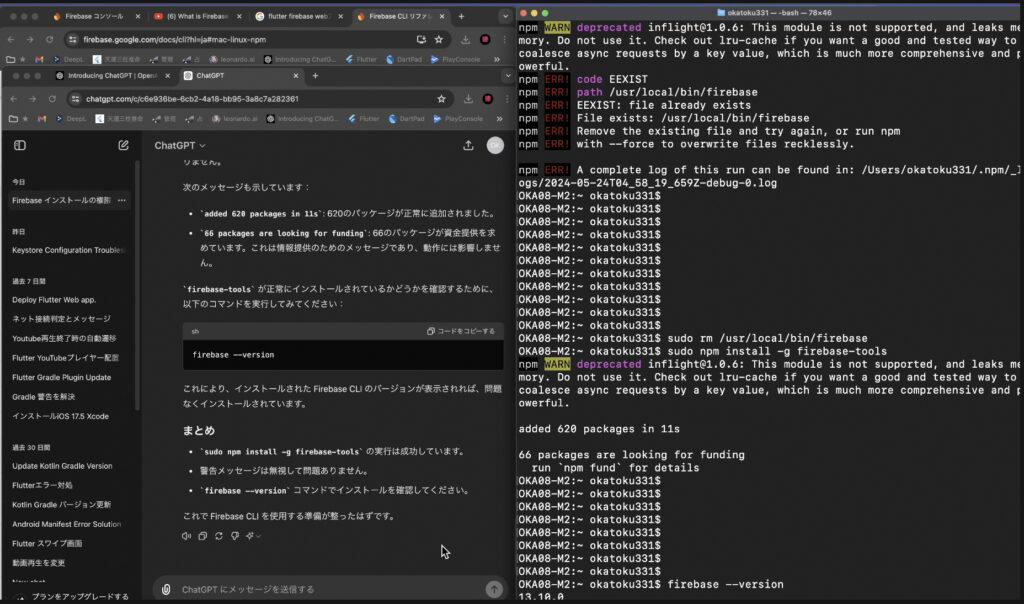Switch to the Firebase コンソール browser tab
Viewport: 1024px width, 604px height.
pyautogui.click(x=94, y=17)
